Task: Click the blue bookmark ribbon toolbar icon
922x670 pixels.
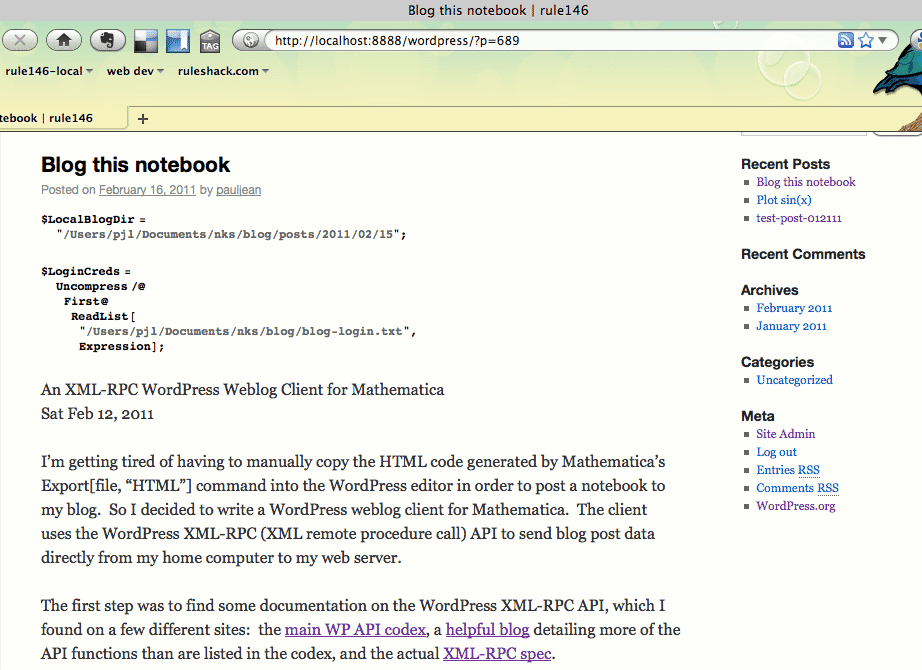Action: [x=178, y=41]
